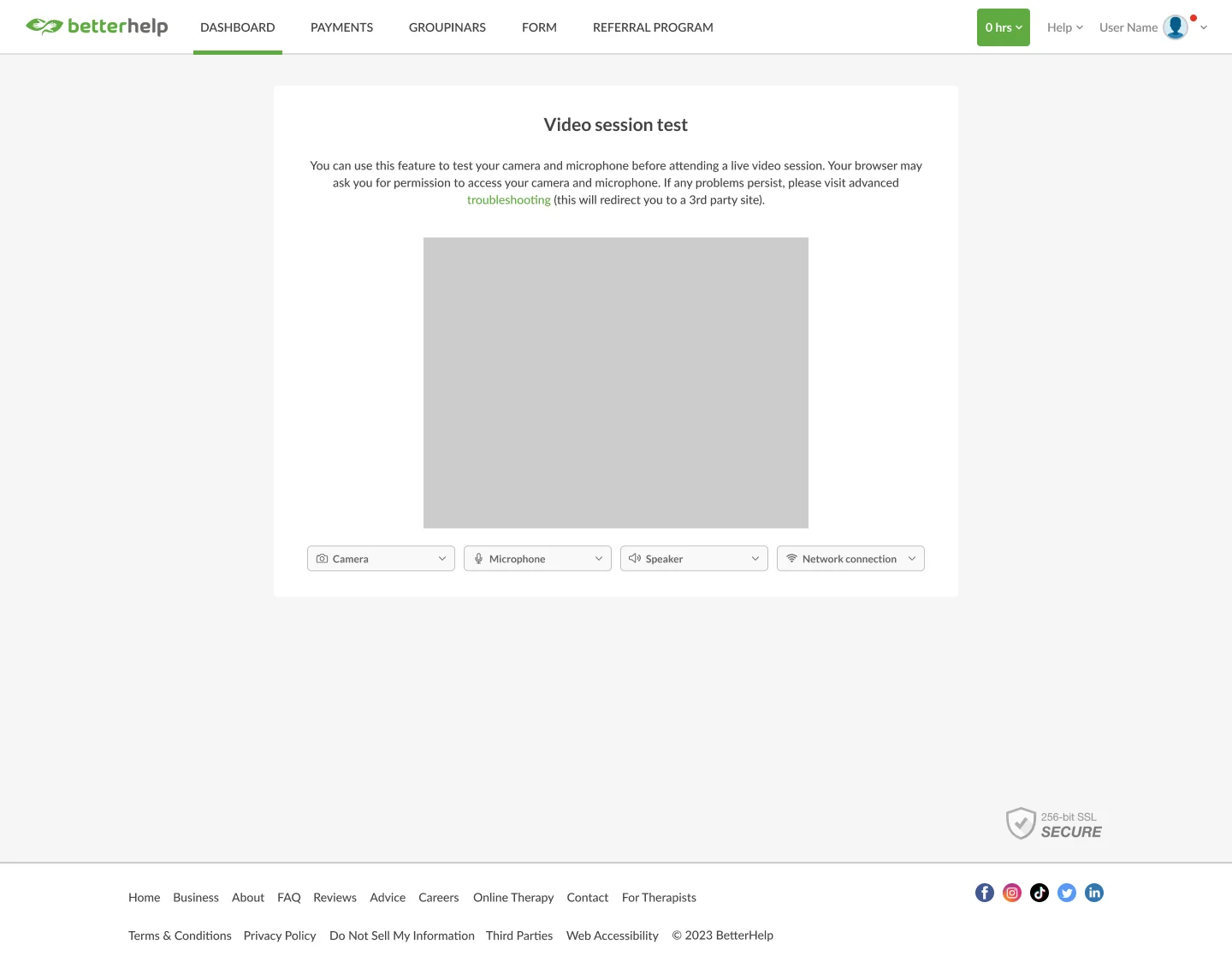Click Do Not Sell My Information
This screenshot has height=956, width=1232.
(x=402, y=936)
